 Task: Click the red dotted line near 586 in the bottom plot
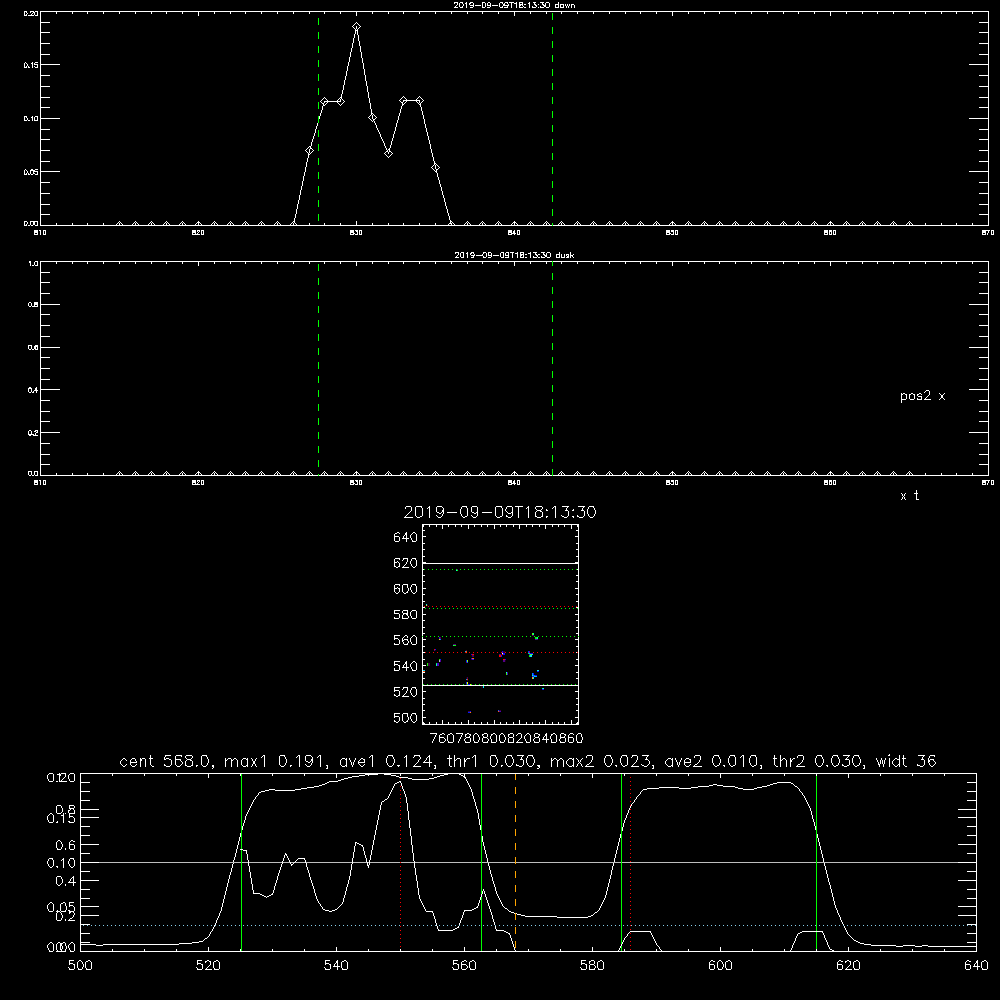(x=630, y=862)
